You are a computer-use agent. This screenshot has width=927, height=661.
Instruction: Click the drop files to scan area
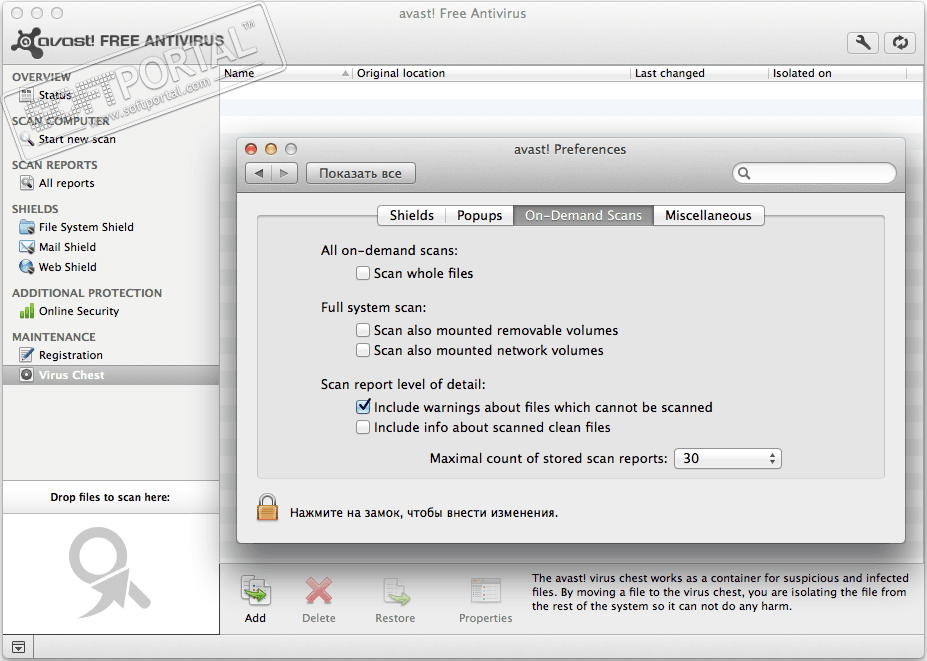(111, 573)
